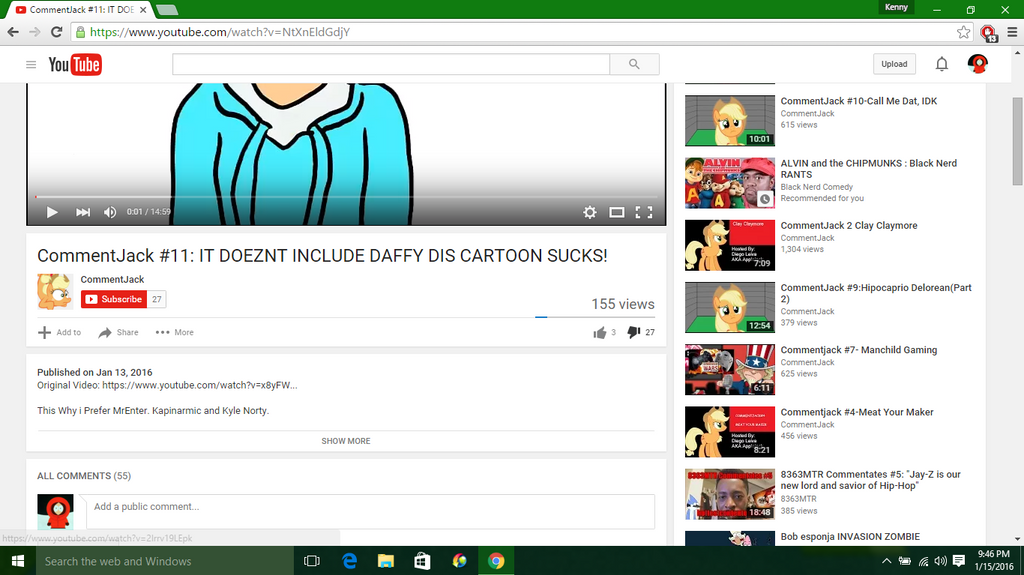Open 8363MTR channel link
The width and height of the screenshot is (1024, 575).
[x=799, y=499]
